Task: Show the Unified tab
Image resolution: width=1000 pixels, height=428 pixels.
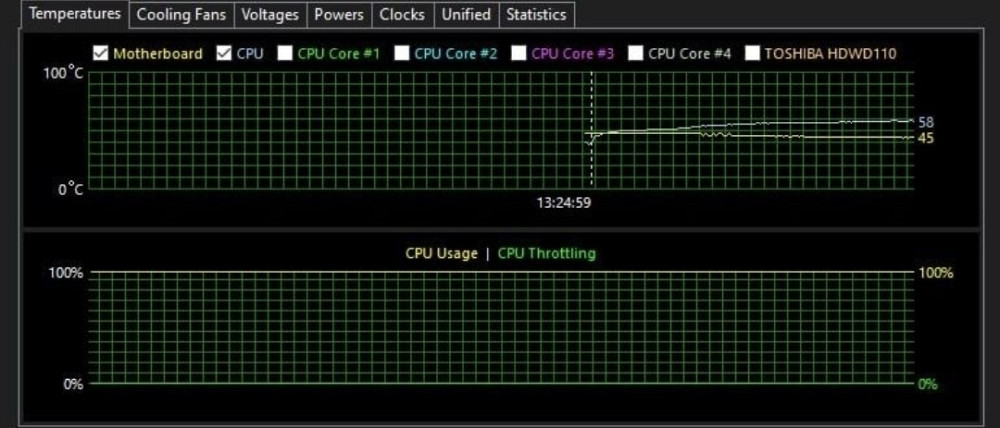Action: tap(467, 15)
